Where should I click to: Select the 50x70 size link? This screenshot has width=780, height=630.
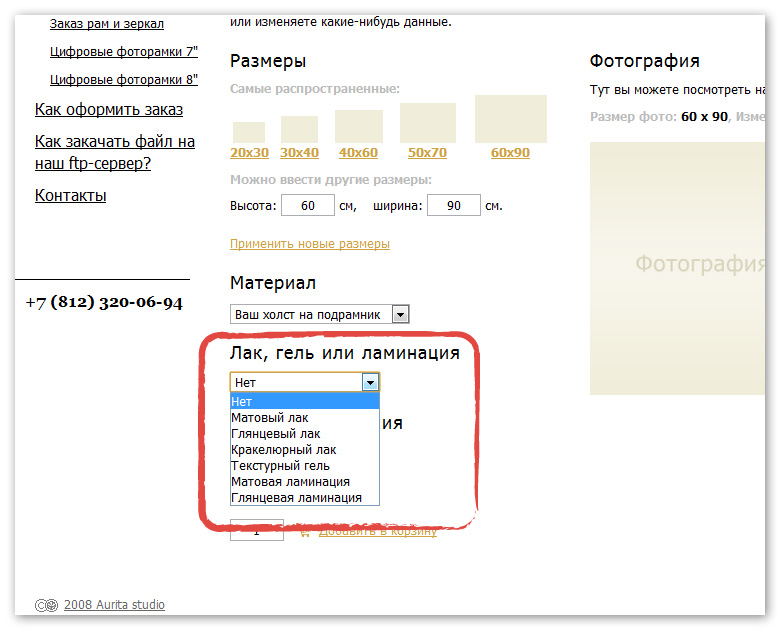point(427,153)
